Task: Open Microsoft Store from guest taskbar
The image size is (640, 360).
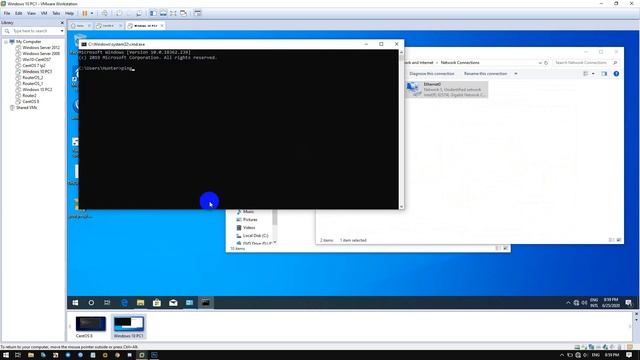Action: [157, 303]
